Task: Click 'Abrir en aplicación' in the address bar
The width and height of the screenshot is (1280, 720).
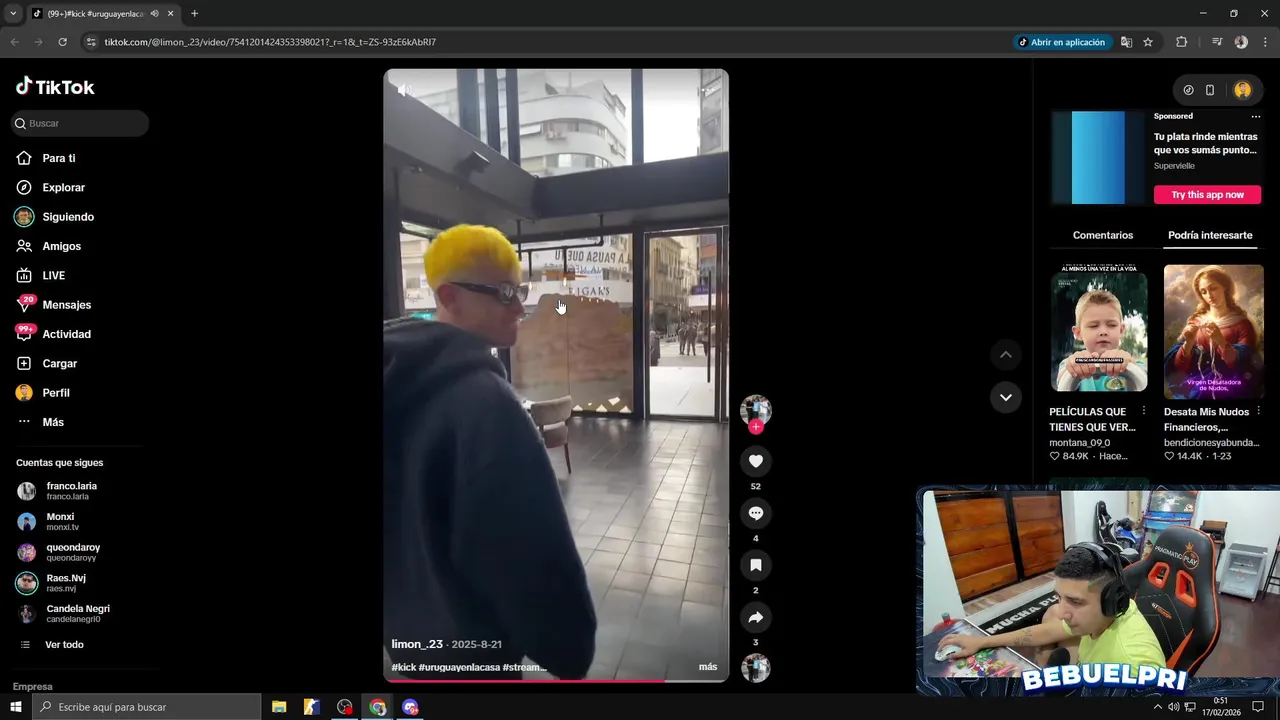Action: (x=1062, y=42)
